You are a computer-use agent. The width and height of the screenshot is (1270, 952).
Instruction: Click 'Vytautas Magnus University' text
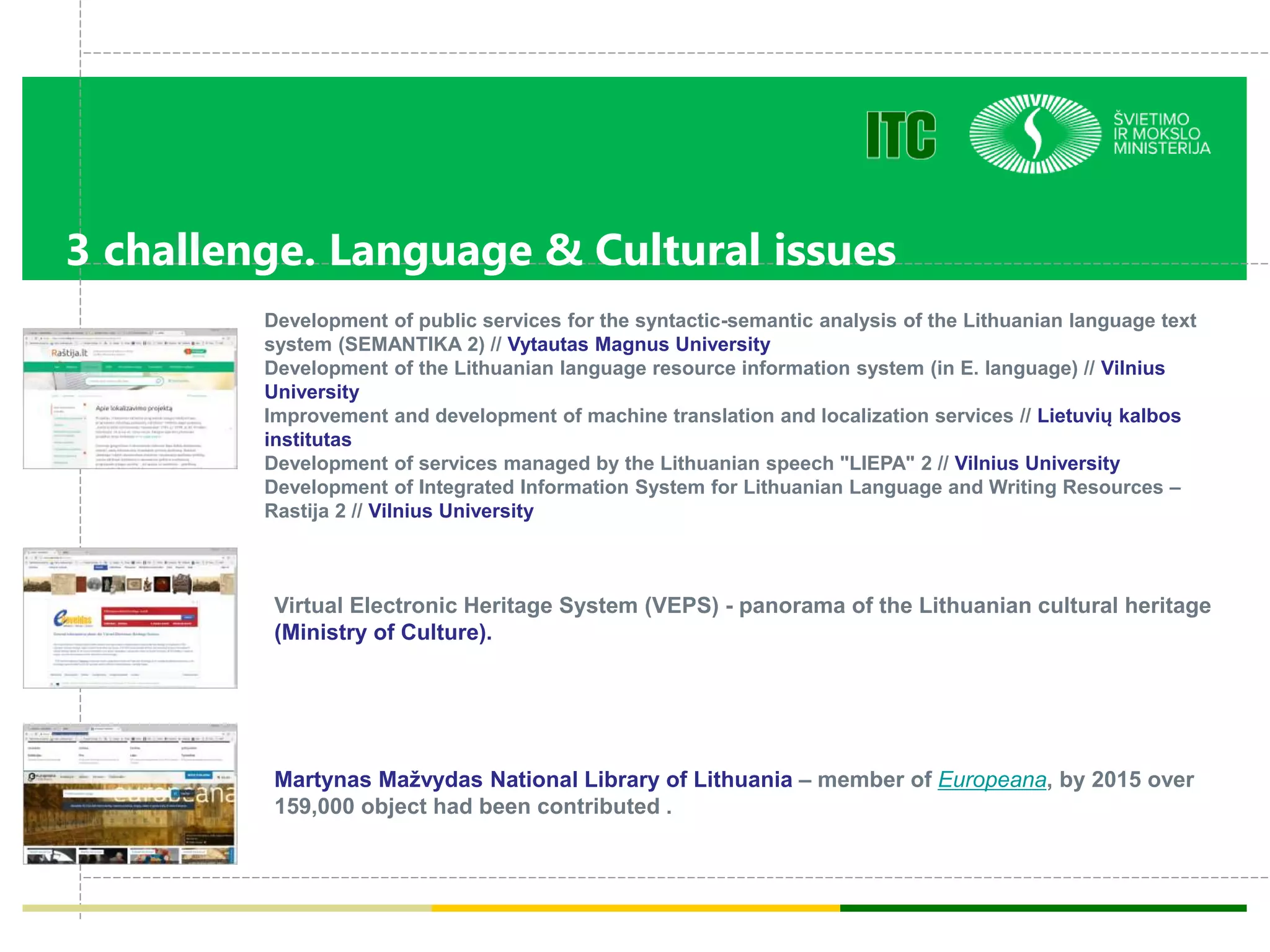639,344
